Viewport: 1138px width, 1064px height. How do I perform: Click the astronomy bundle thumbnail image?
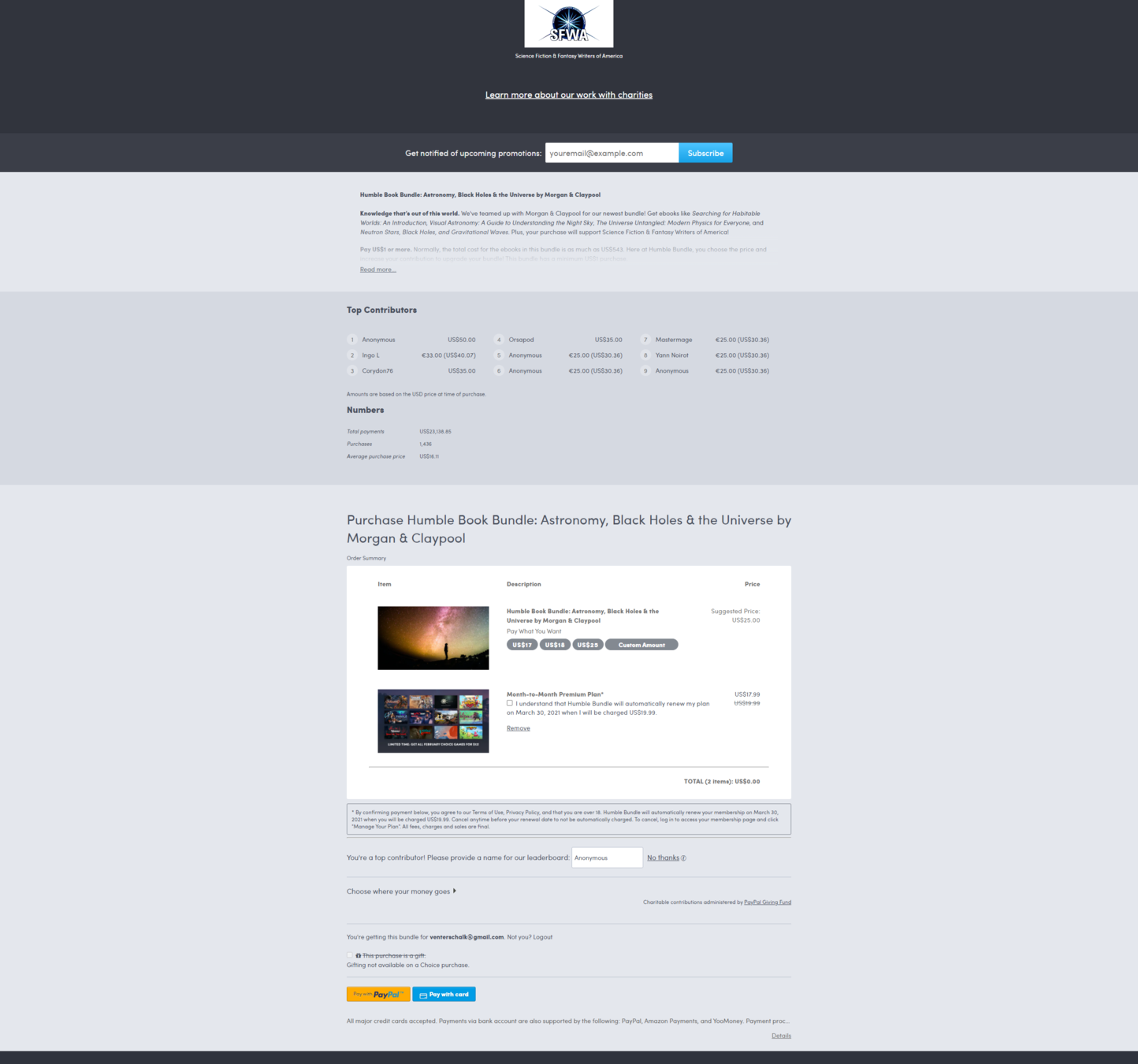[x=433, y=638]
